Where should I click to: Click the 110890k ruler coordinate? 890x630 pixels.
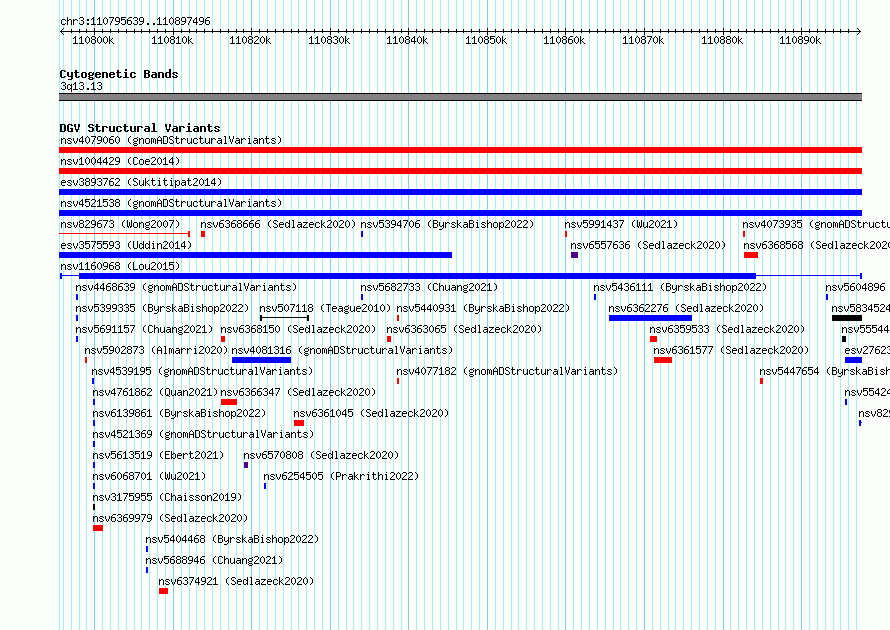800,40
